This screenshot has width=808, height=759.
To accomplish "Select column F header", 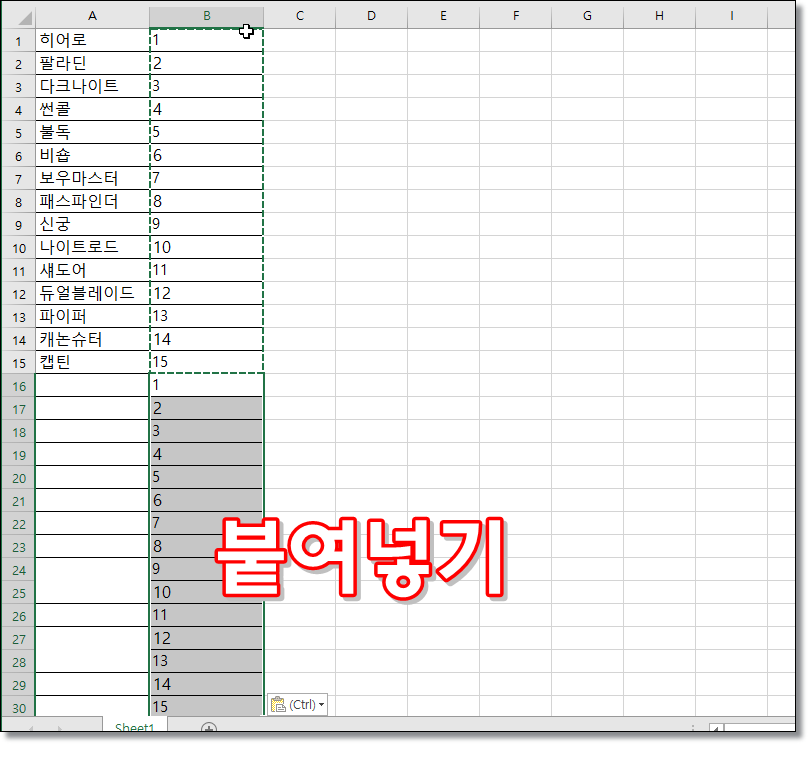I will (515, 16).
